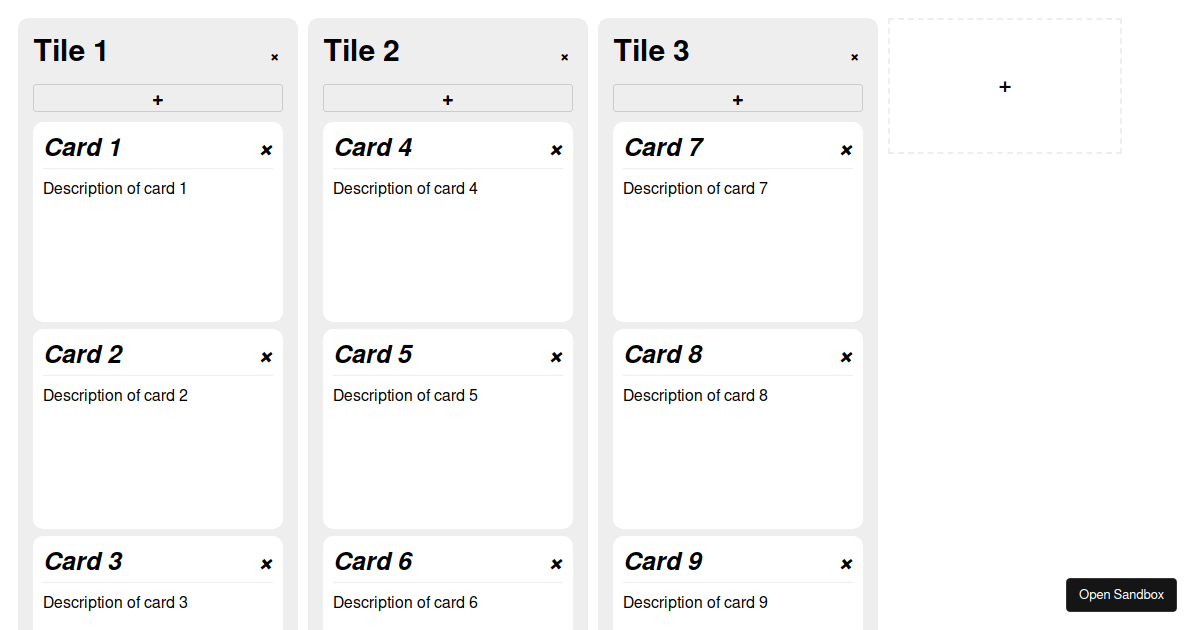Image resolution: width=1200 pixels, height=630 pixels.
Task: Add a new card to Tile 3
Action: 737,98
